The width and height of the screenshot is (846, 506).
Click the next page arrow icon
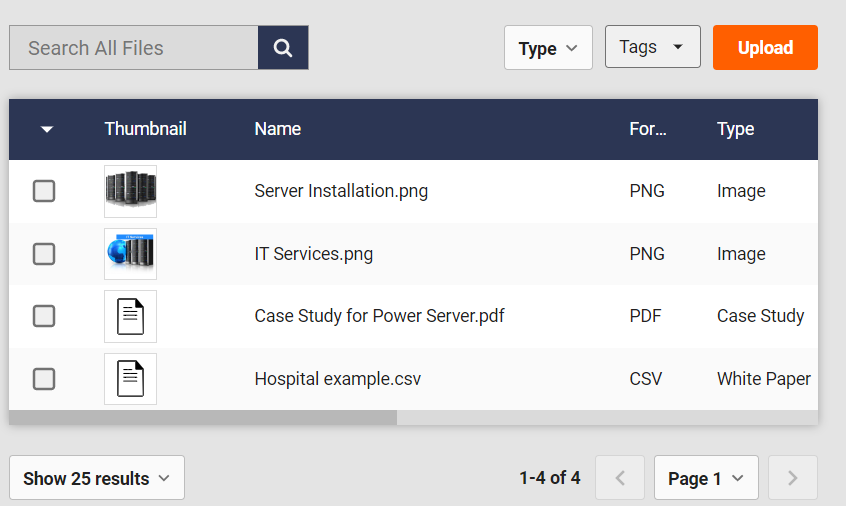(x=793, y=478)
